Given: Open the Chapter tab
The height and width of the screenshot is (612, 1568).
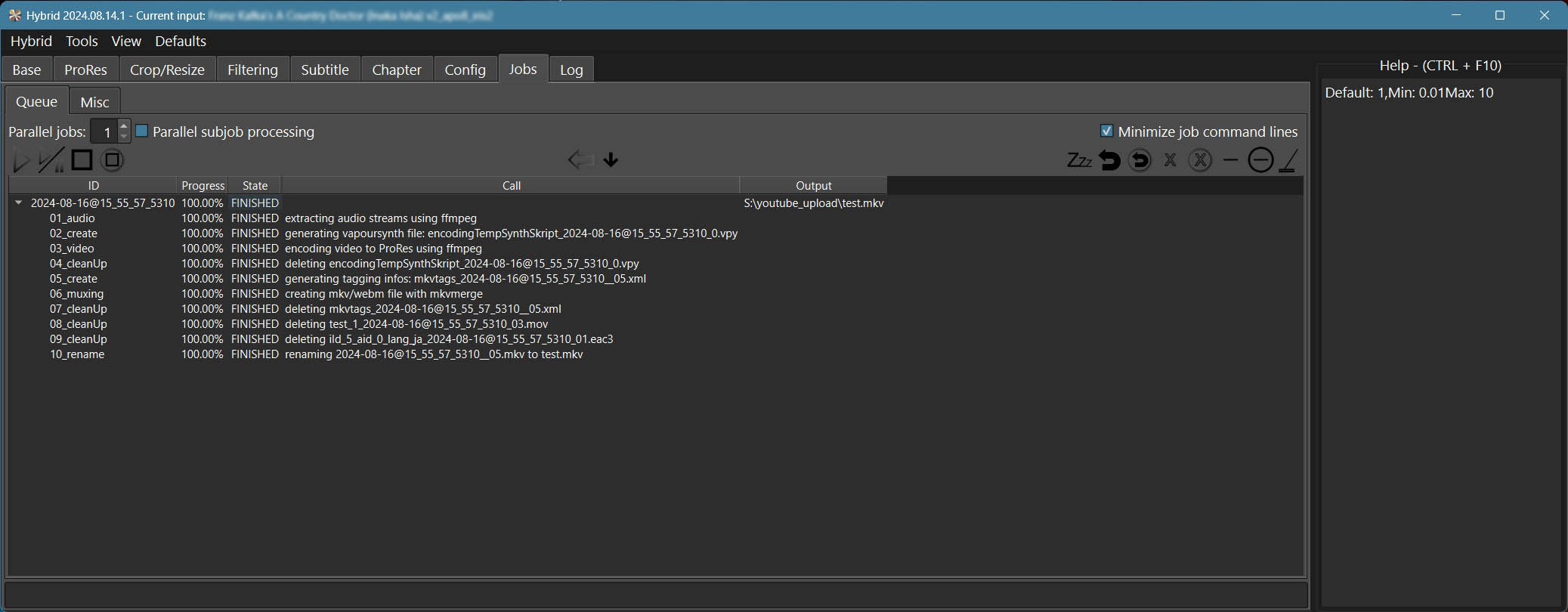Looking at the screenshot, I should click(x=397, y=70).
